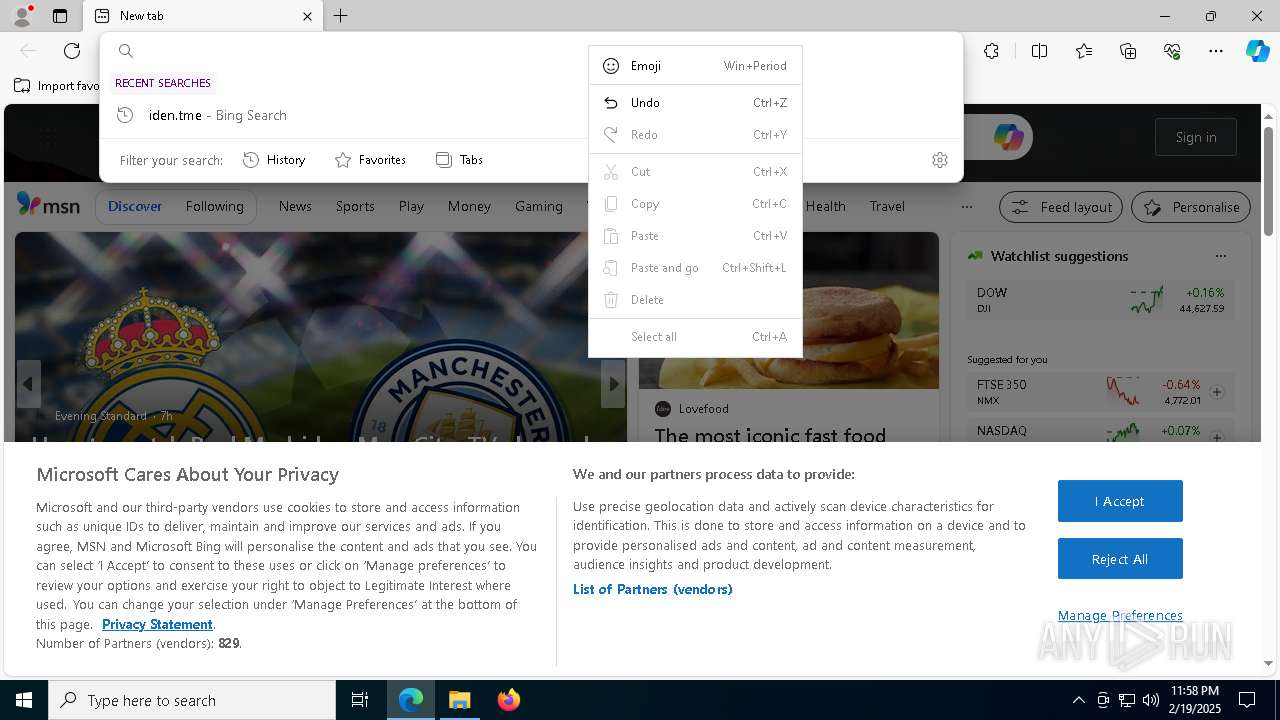
Task: Open the Privacy Statement link
Action: pyautogui.click(x=157, y=624)
